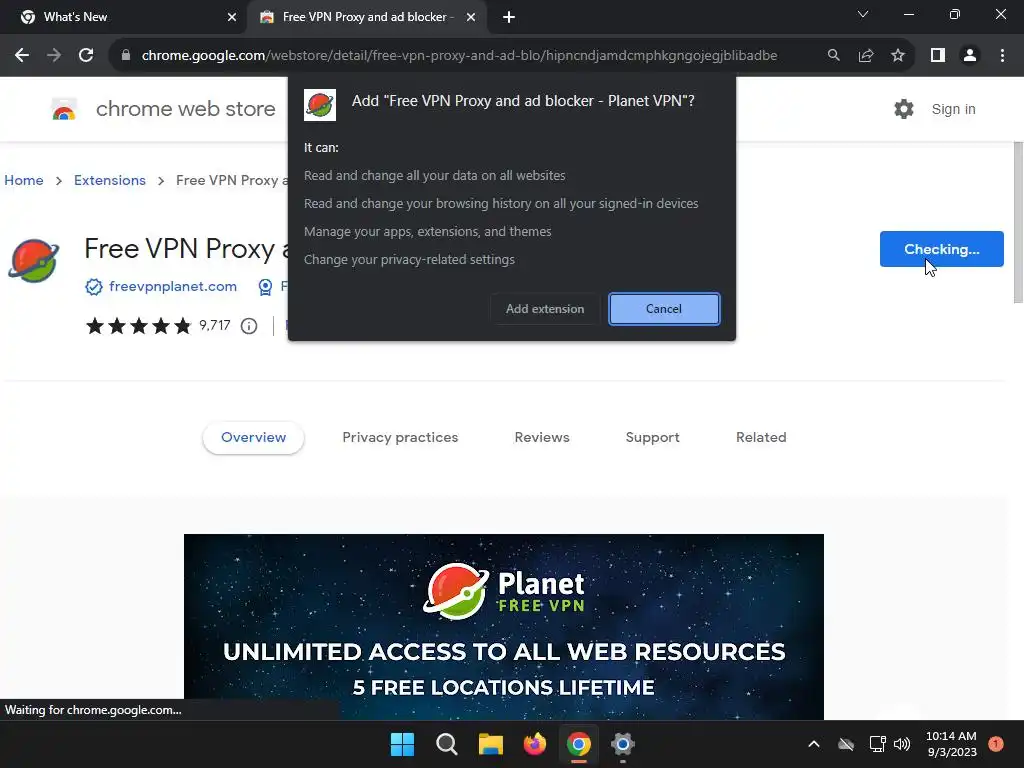Click the five-star rating
The width and height of the screenshot is (1024, 768).
[x=138, y=326]
